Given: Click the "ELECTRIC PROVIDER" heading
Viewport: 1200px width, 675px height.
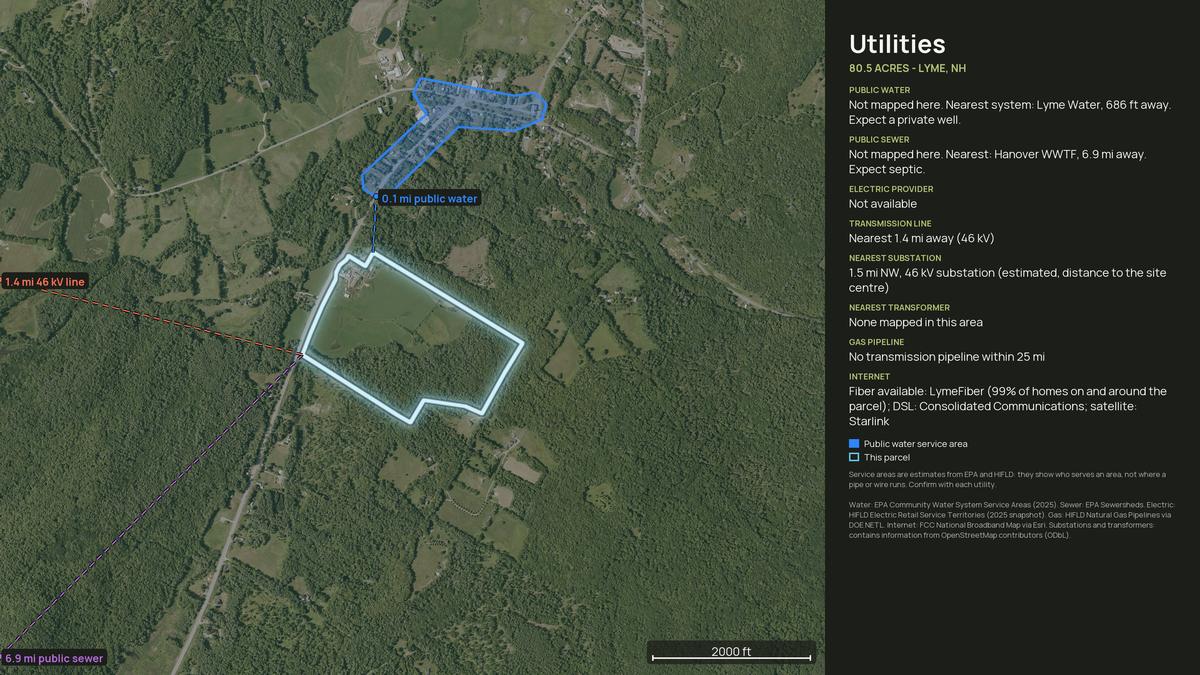Looking at the screenshot, I should [891, 189].
